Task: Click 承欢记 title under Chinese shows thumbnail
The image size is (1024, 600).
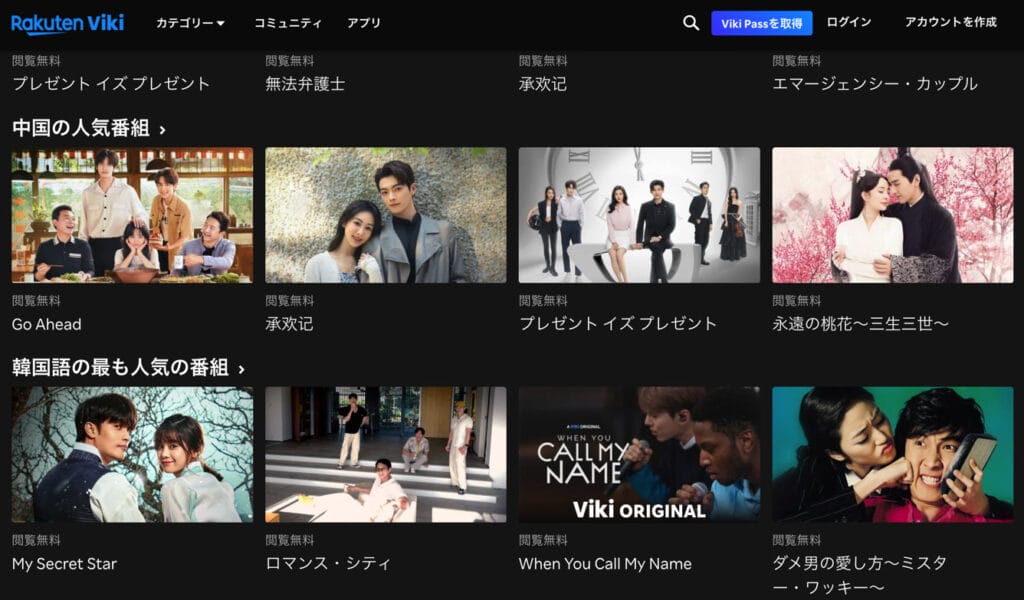Action: click(x=289, y=324)
